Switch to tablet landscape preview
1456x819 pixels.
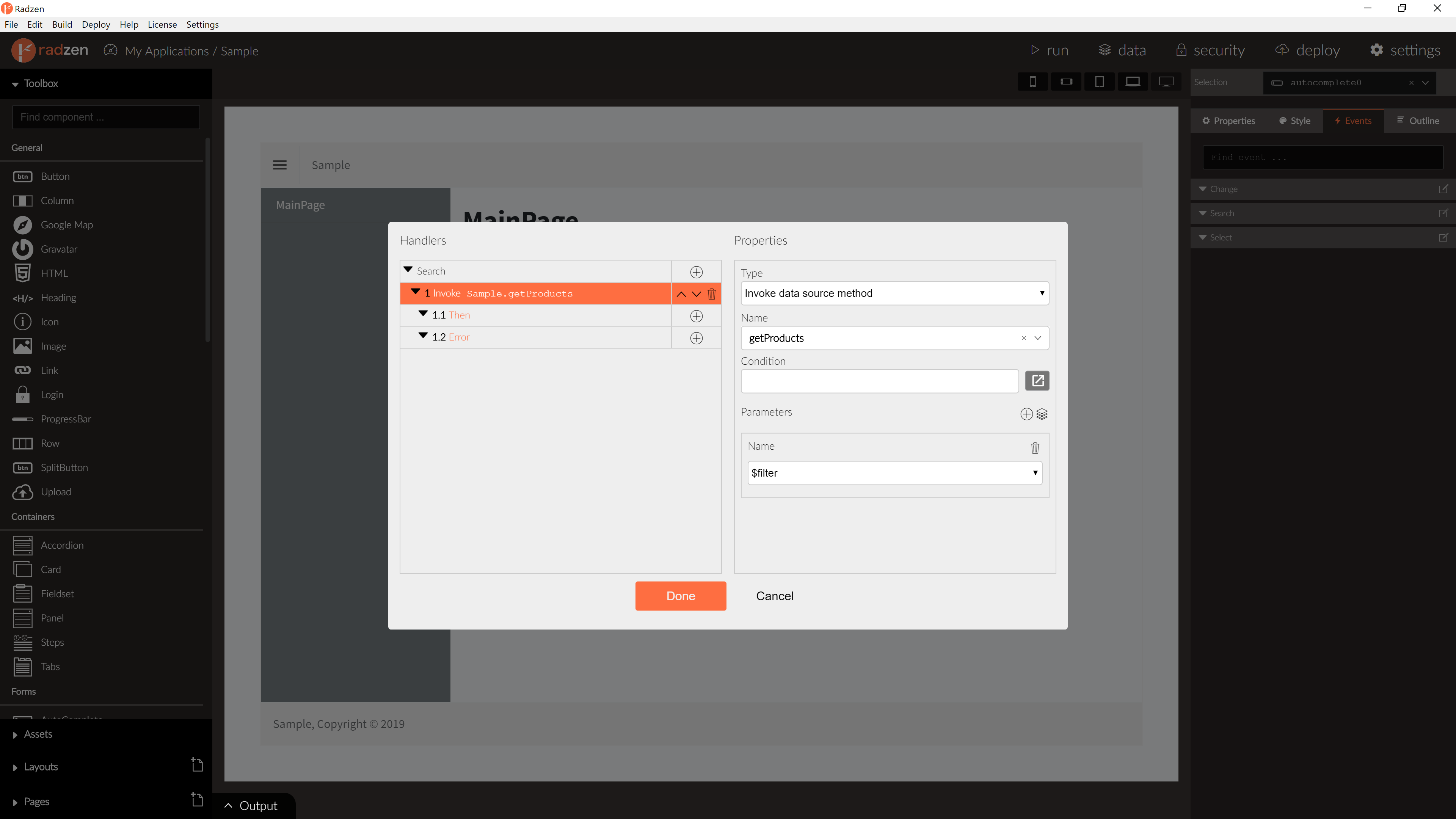[x=1133, y=82]
